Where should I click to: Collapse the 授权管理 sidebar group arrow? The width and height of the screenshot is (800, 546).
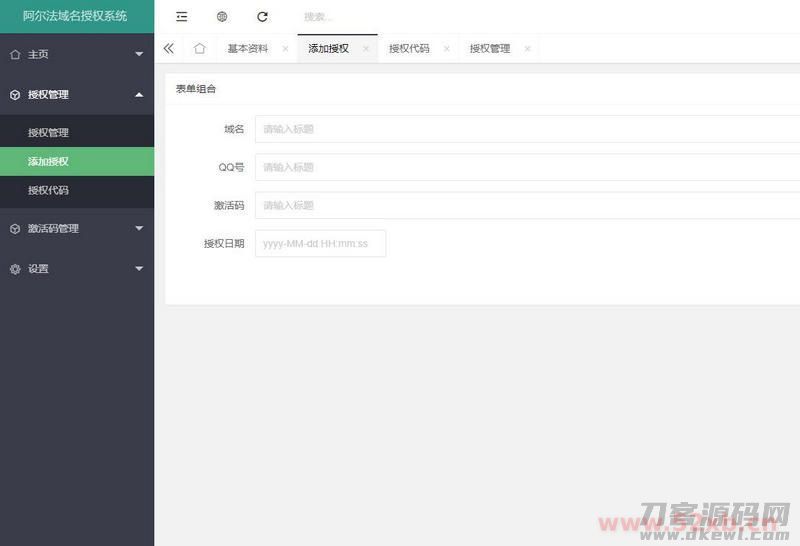click(x=139, y=95)
